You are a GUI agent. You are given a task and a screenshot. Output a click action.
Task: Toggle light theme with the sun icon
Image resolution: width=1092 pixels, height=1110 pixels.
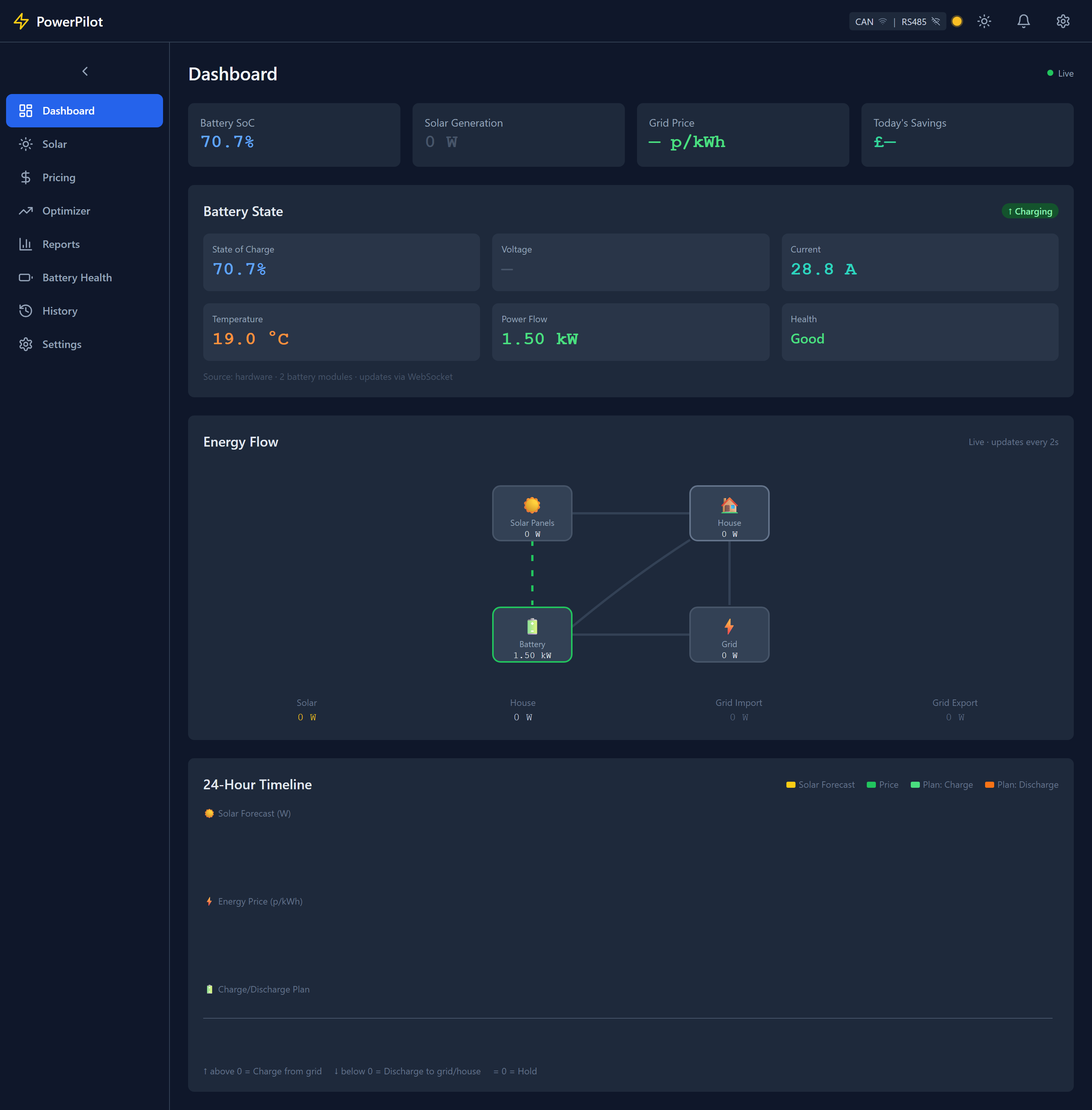click(984, 21)
